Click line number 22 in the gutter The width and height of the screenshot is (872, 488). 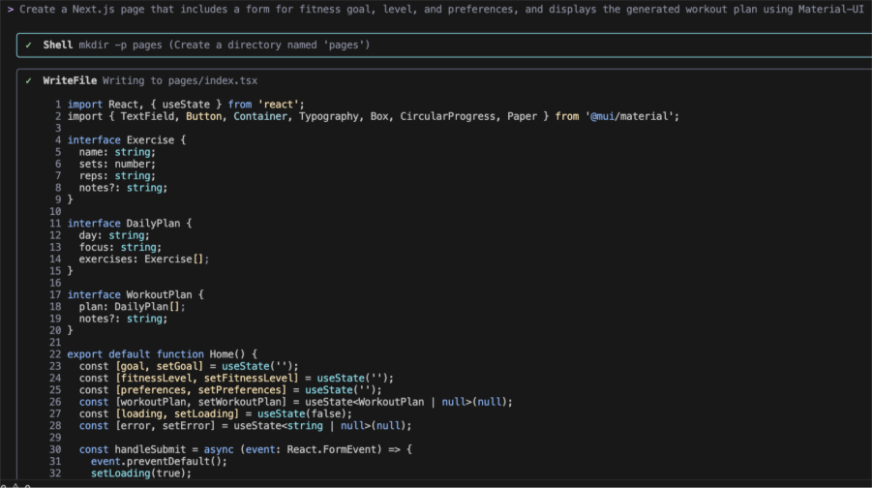[56, 354]
